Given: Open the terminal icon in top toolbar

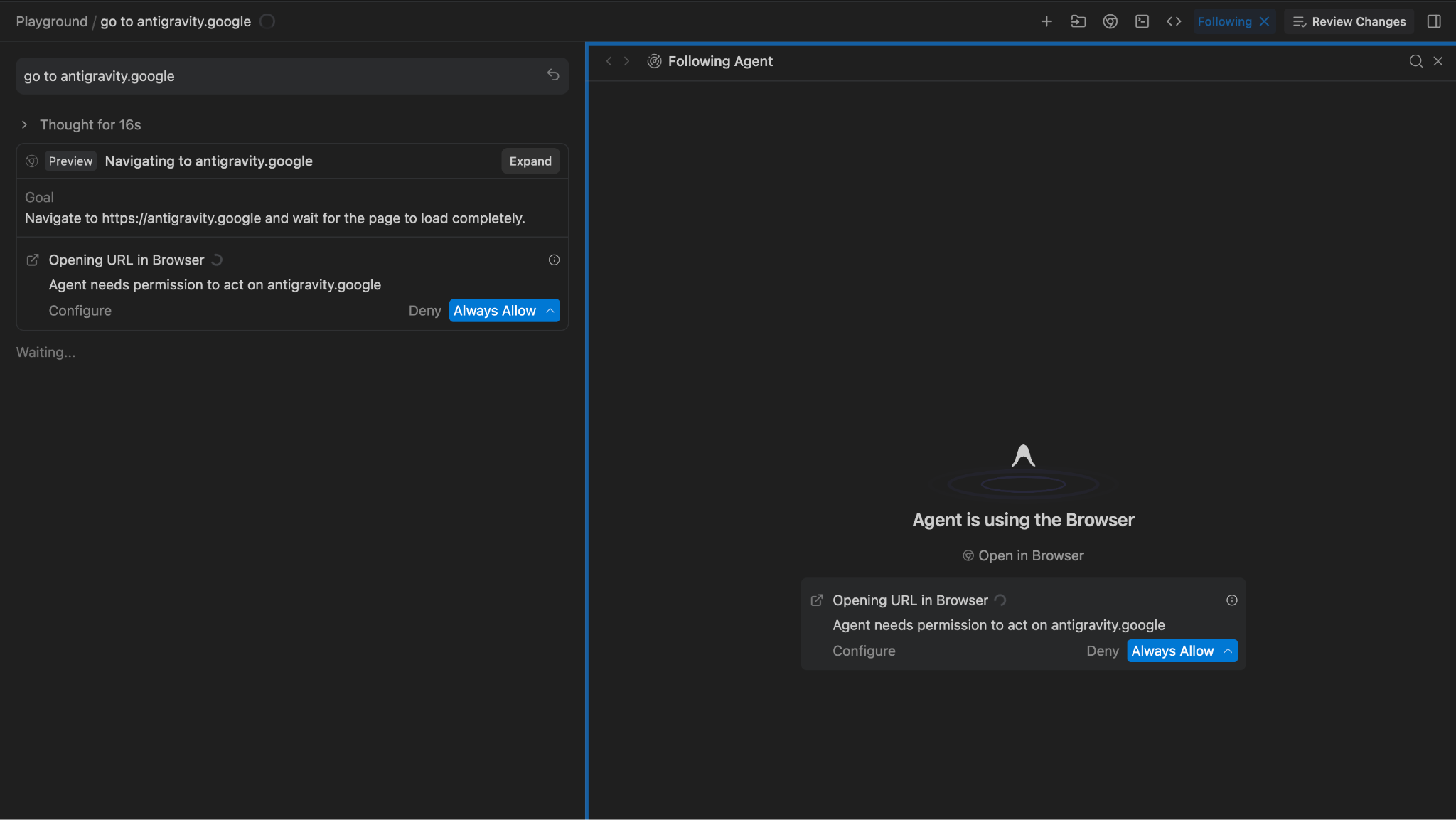Looking at the screenshot, I should tap(1142, 21).
